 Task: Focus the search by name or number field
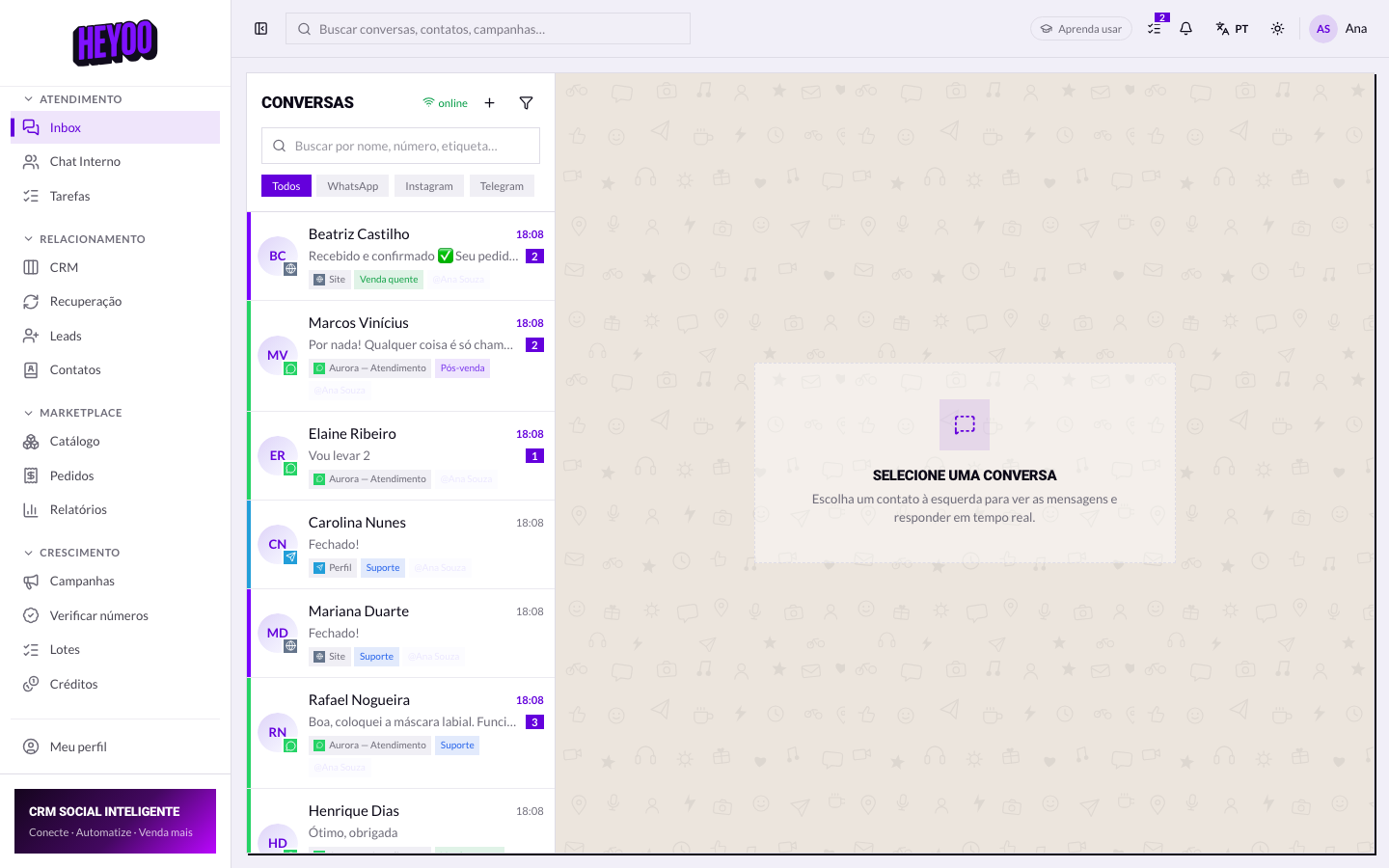[x=400, y=146]
